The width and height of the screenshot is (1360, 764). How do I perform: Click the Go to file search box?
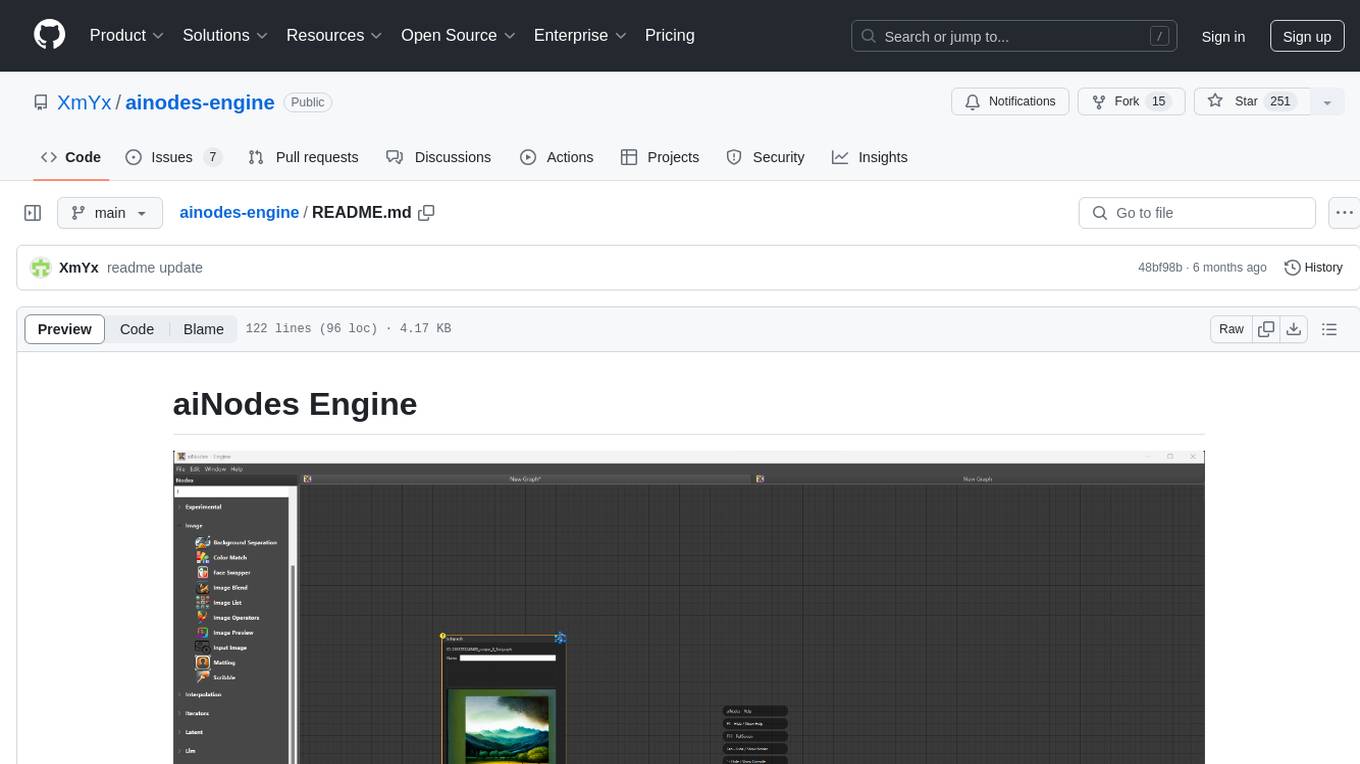(x=1197, y=213)
